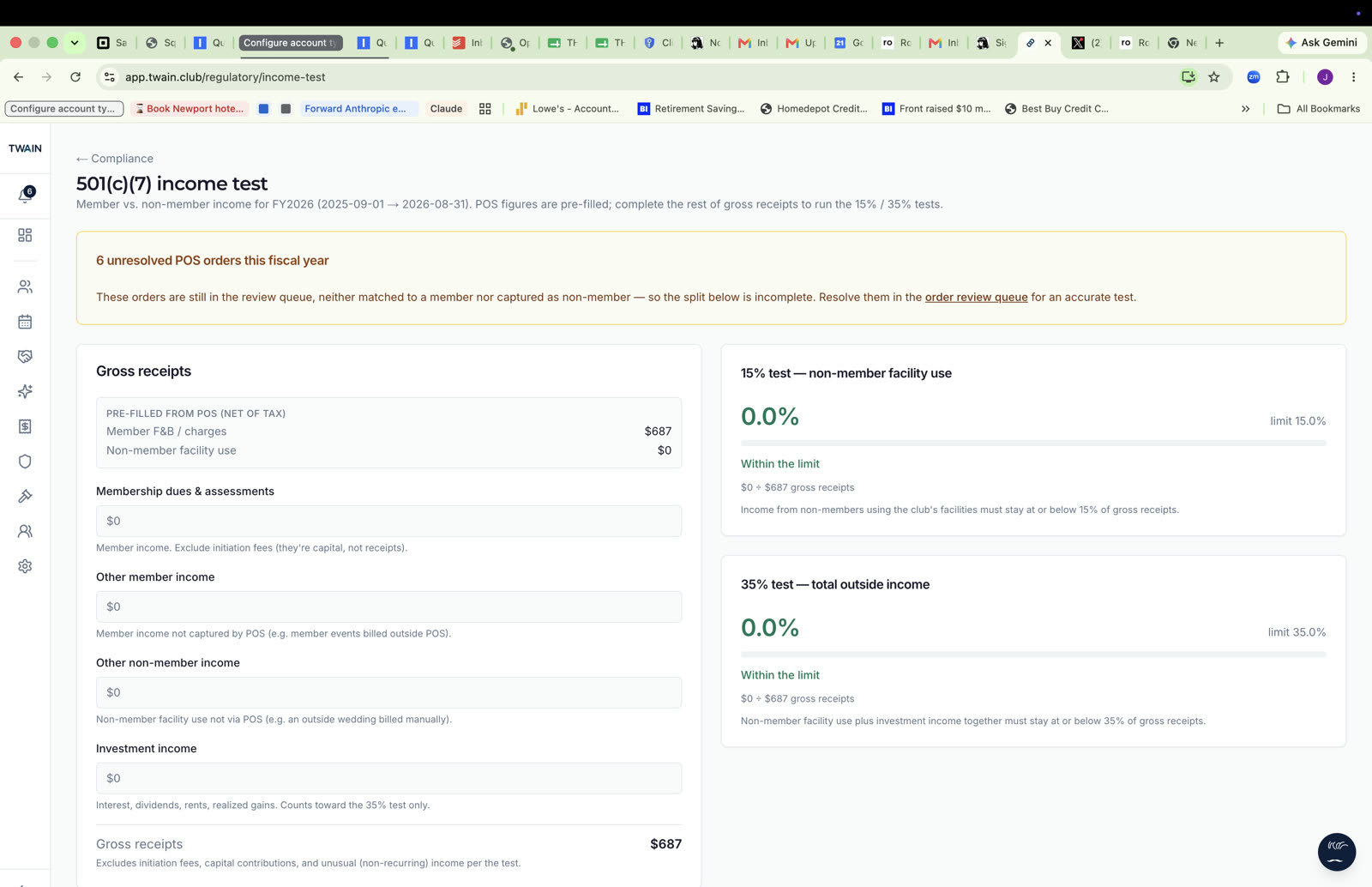Screen dimensions: 1372x887
Task: Switch to the X (Twitter) tab
Action: point(1086,43)
